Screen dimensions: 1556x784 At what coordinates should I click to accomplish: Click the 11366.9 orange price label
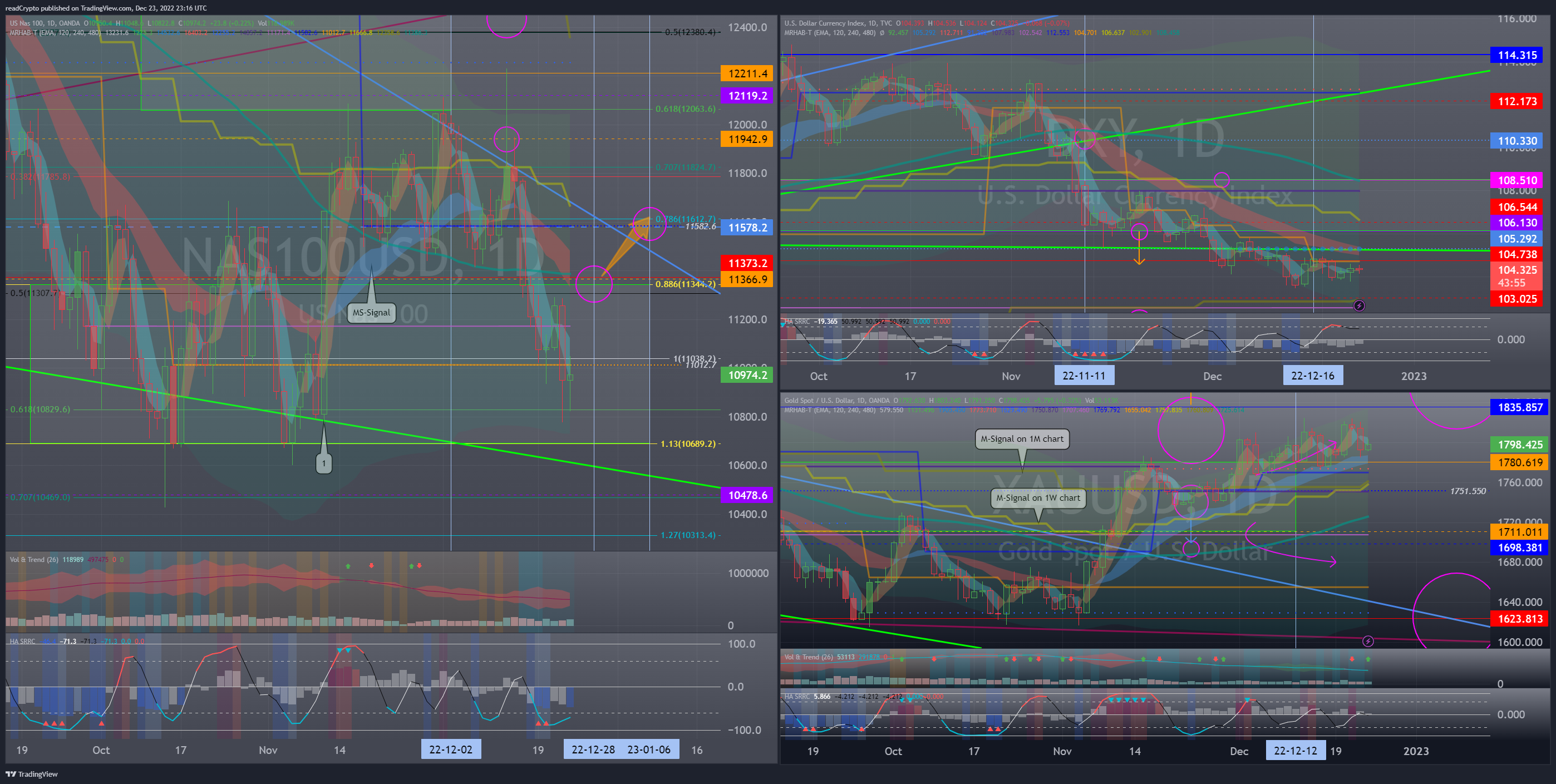coord(747,279)
